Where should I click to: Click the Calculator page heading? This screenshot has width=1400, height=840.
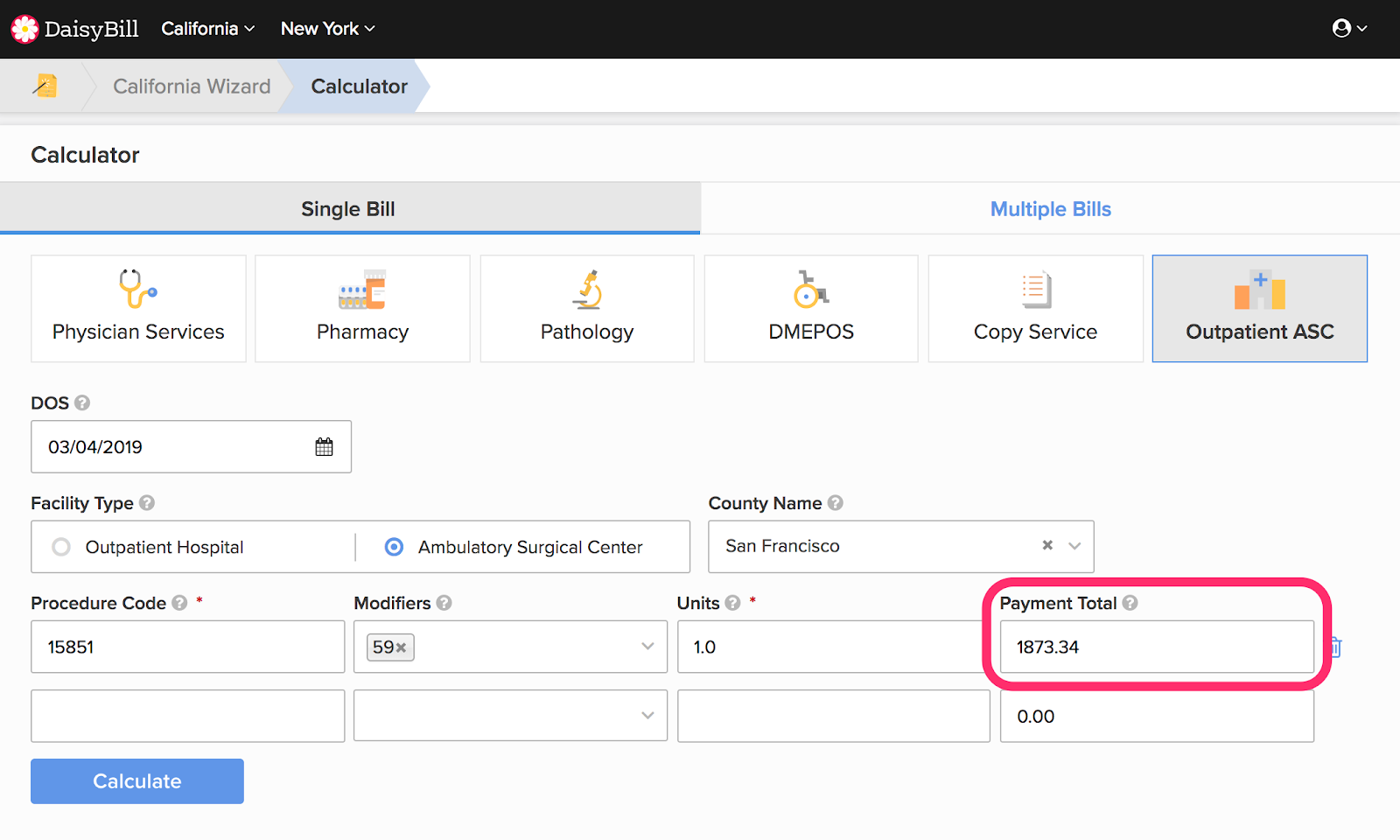85,155
